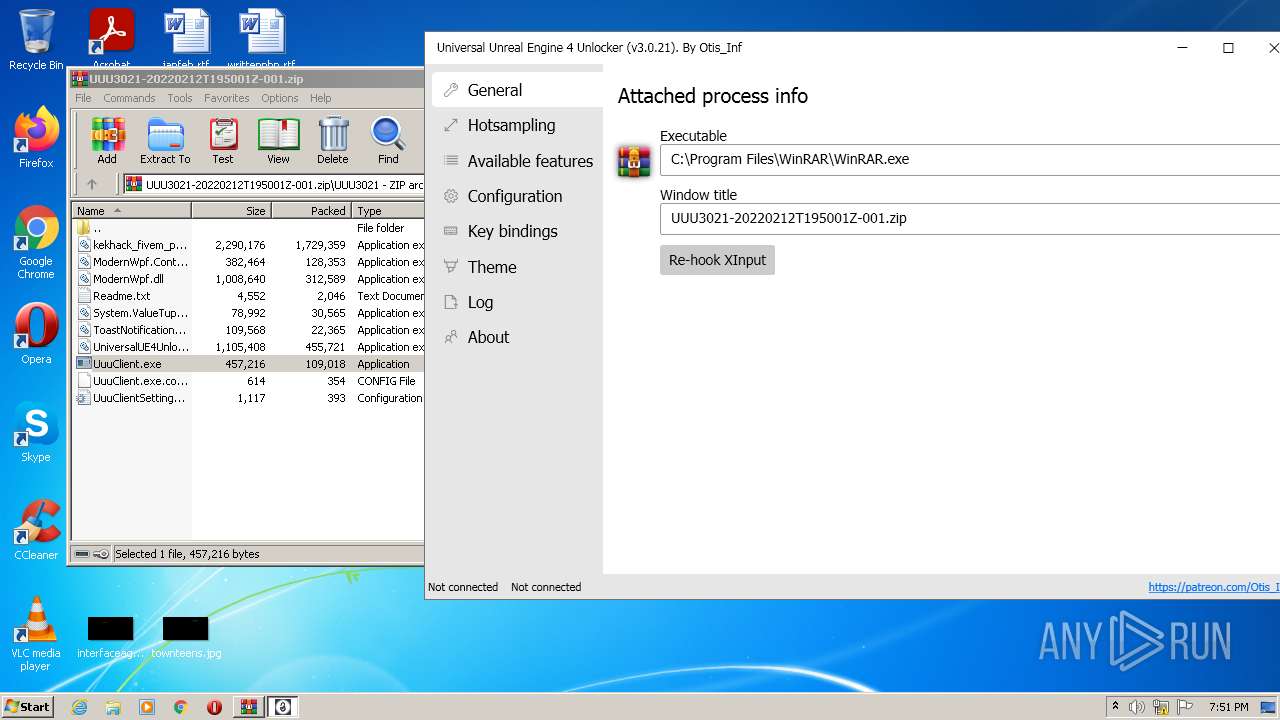1280x720 pixels.
Task: Select Readme.txt file row
Action: 249,296
